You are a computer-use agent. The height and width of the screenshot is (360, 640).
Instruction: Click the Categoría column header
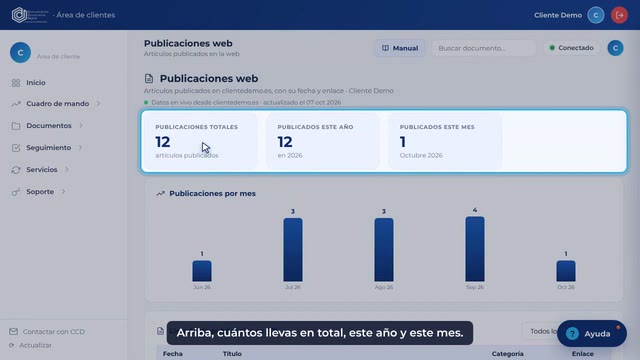(507, 354)
